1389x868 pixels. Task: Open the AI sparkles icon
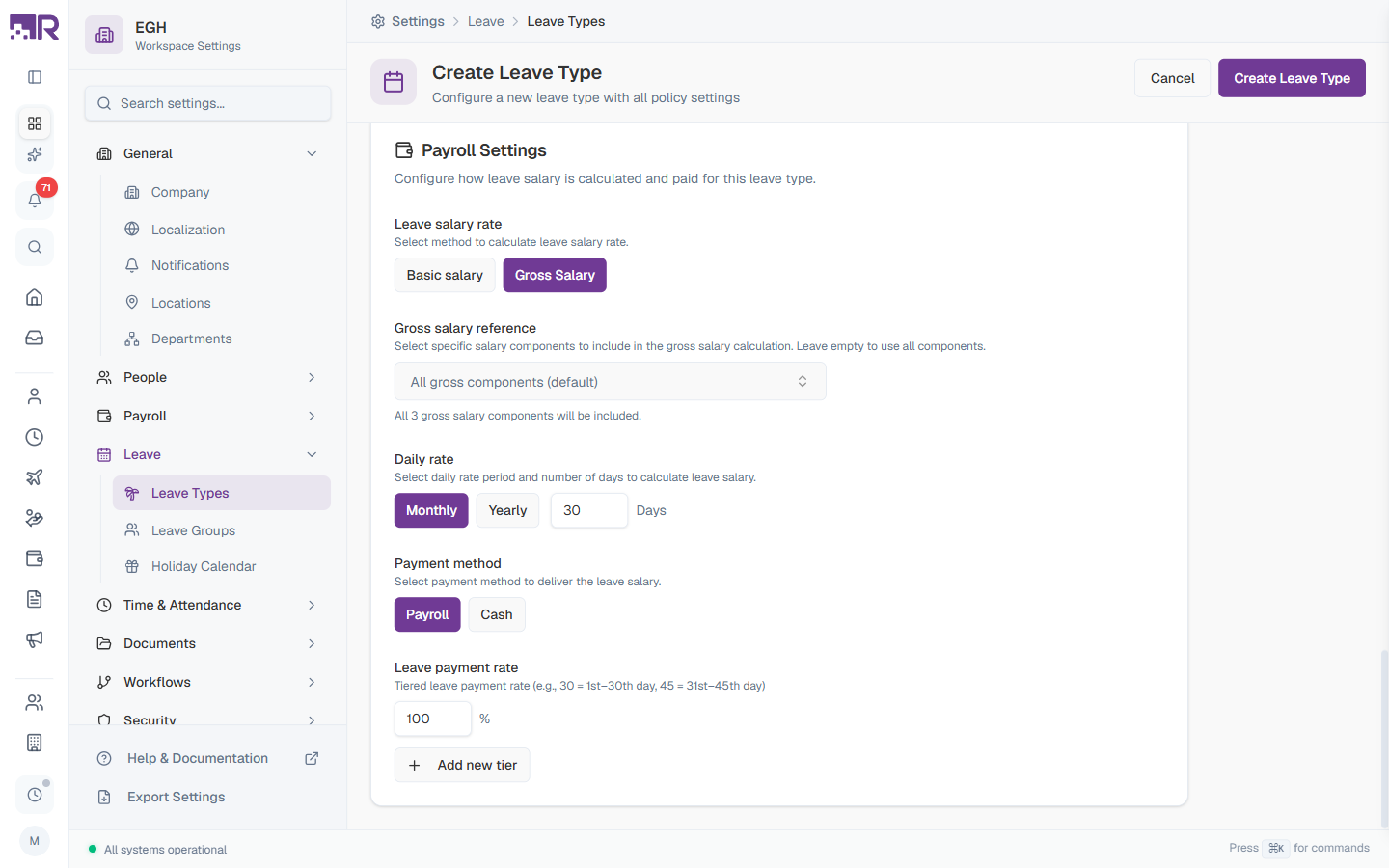pyautogui.click(x=35, y=154)
